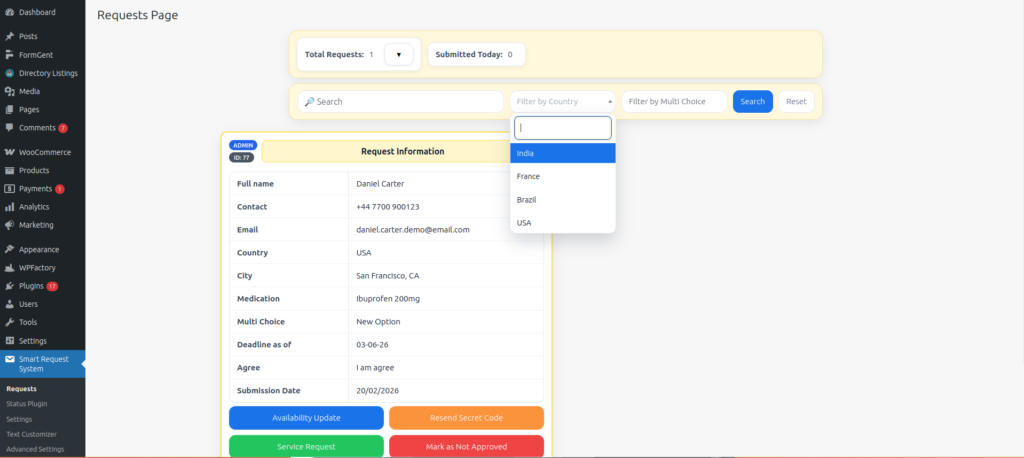Click the Comments bubble icon
This screenshot has height=458, width=1024.
click(9, 128)
